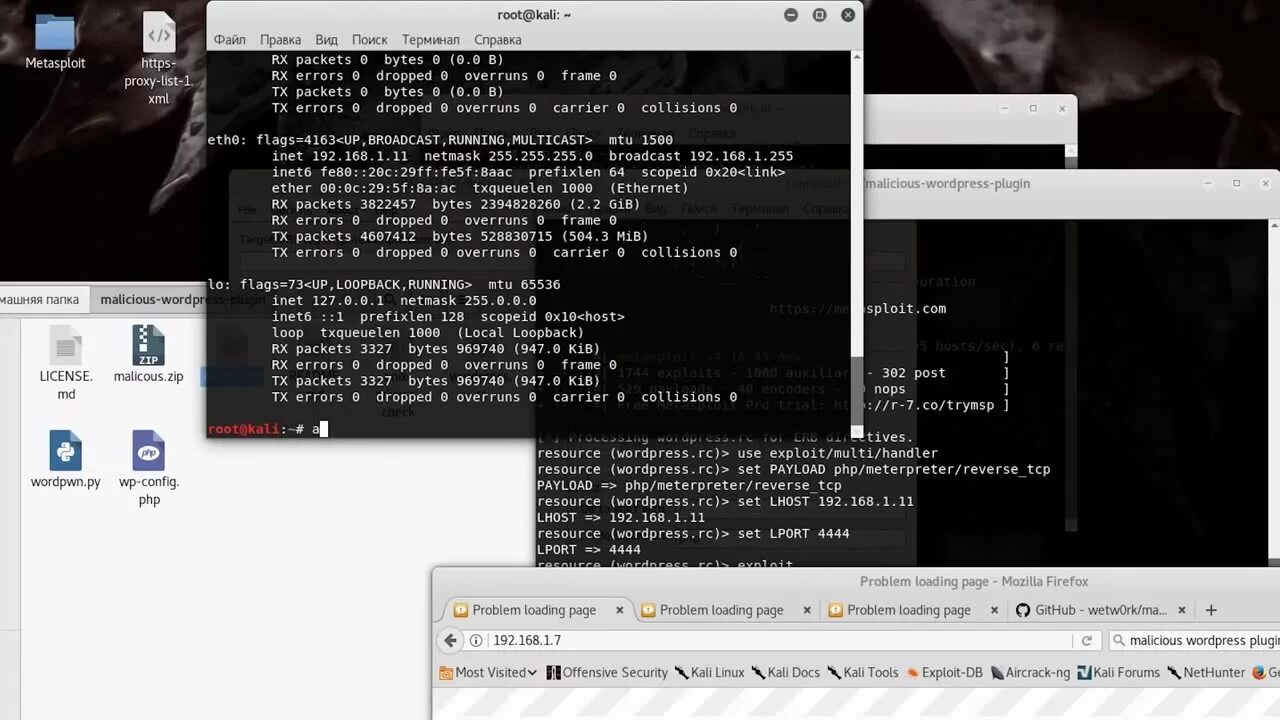Open Aircrack-ng bookmark

coord(1031,672)
